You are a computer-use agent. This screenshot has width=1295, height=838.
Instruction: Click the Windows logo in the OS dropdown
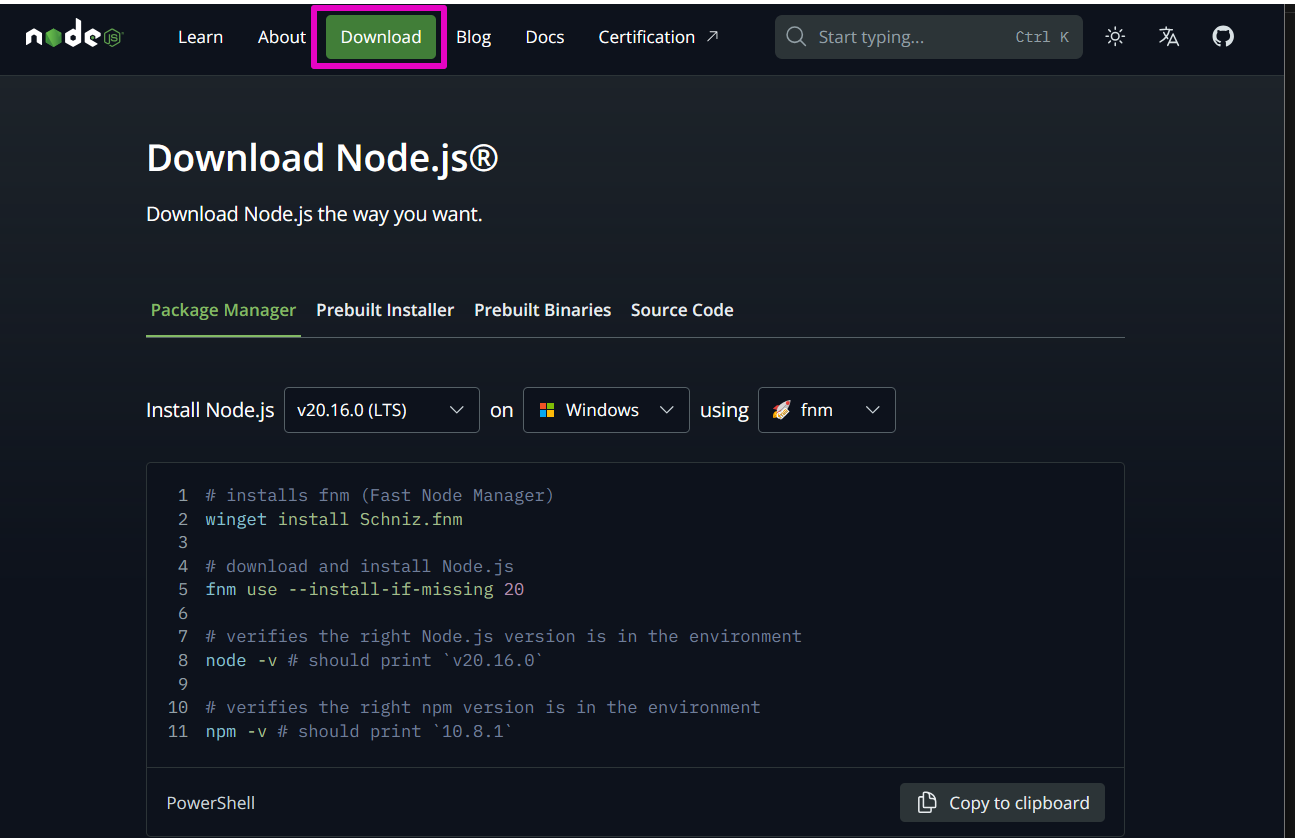point(547,410)
